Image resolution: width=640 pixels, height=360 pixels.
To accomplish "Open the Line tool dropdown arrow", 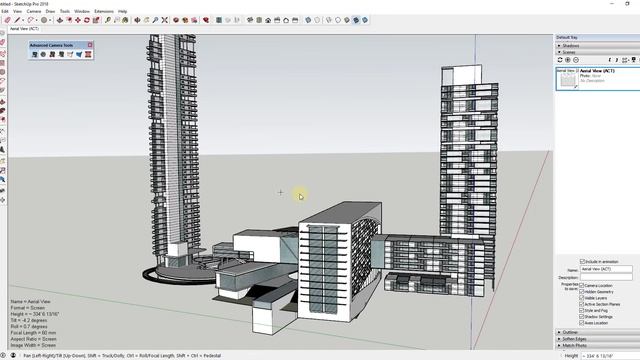I will tap(22, 20).
